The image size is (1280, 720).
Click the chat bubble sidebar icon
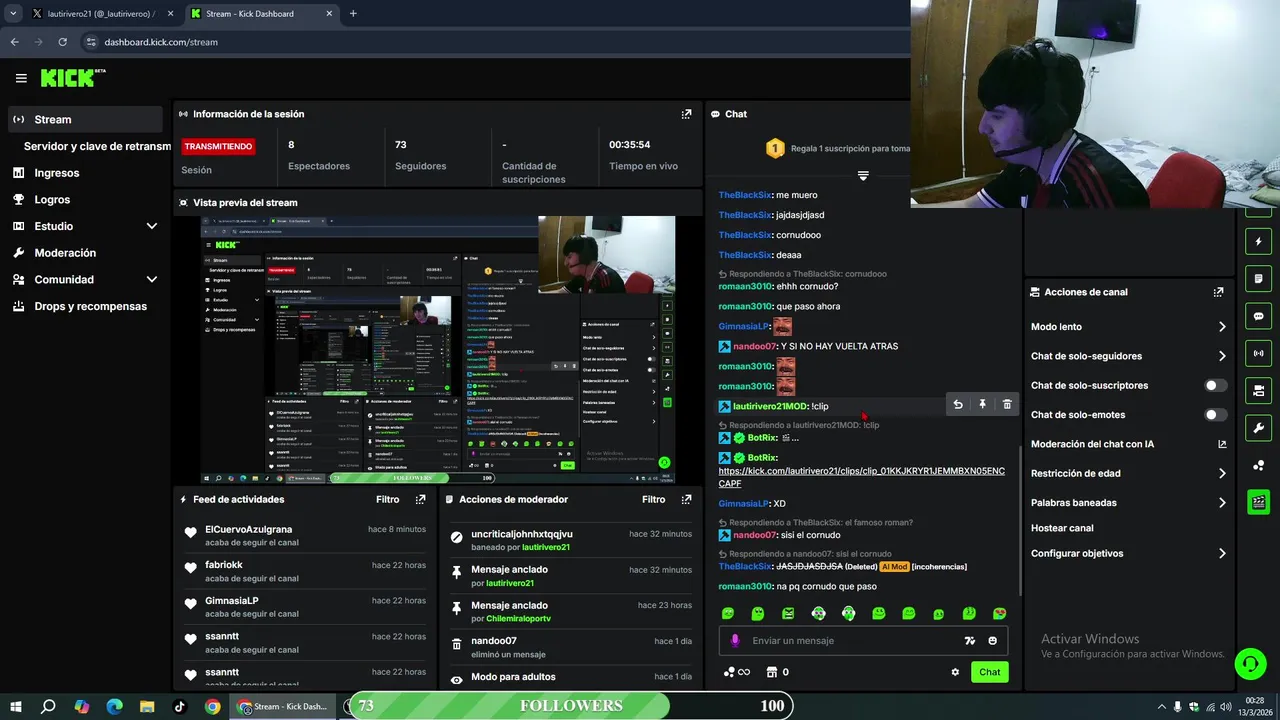tap(1258, 316)
